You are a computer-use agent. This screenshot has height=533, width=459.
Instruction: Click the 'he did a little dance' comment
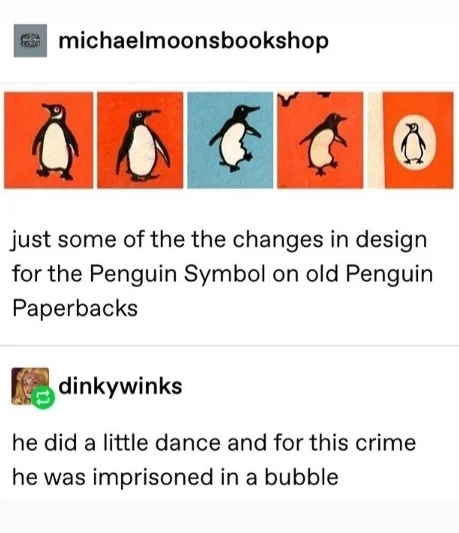214,460
